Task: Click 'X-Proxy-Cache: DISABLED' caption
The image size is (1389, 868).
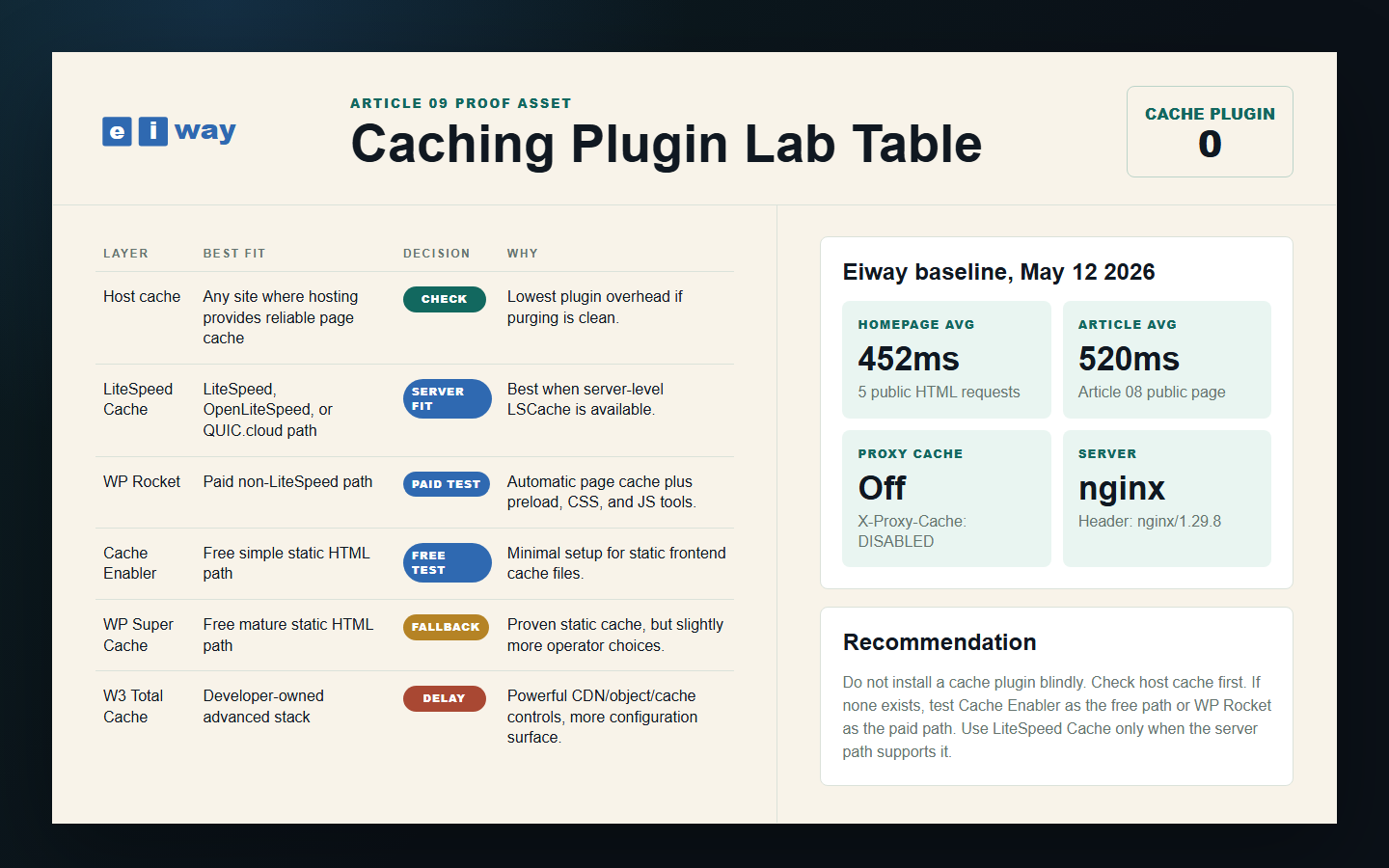Action: (912, 531)
